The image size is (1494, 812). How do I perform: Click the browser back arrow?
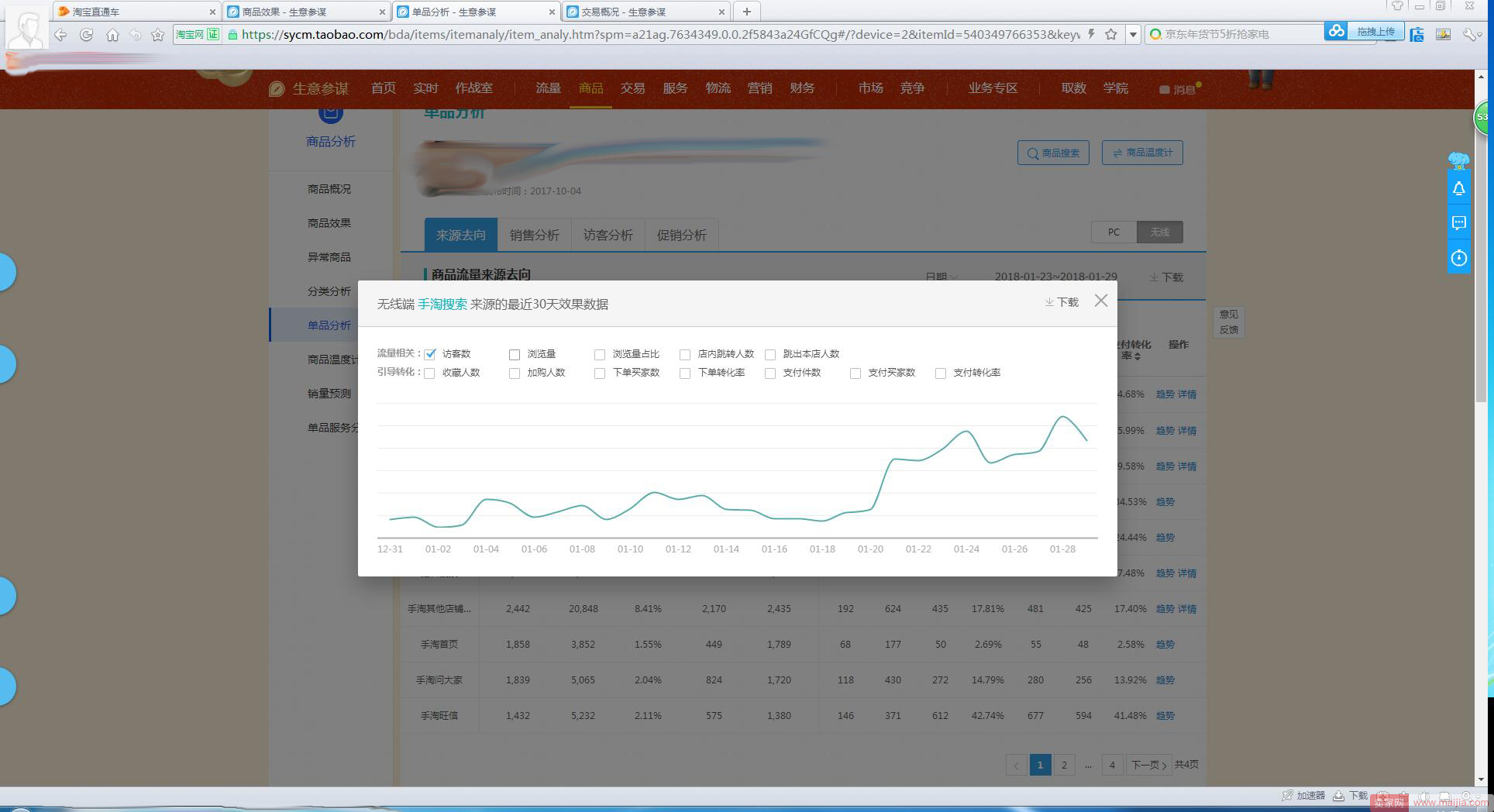60,35
